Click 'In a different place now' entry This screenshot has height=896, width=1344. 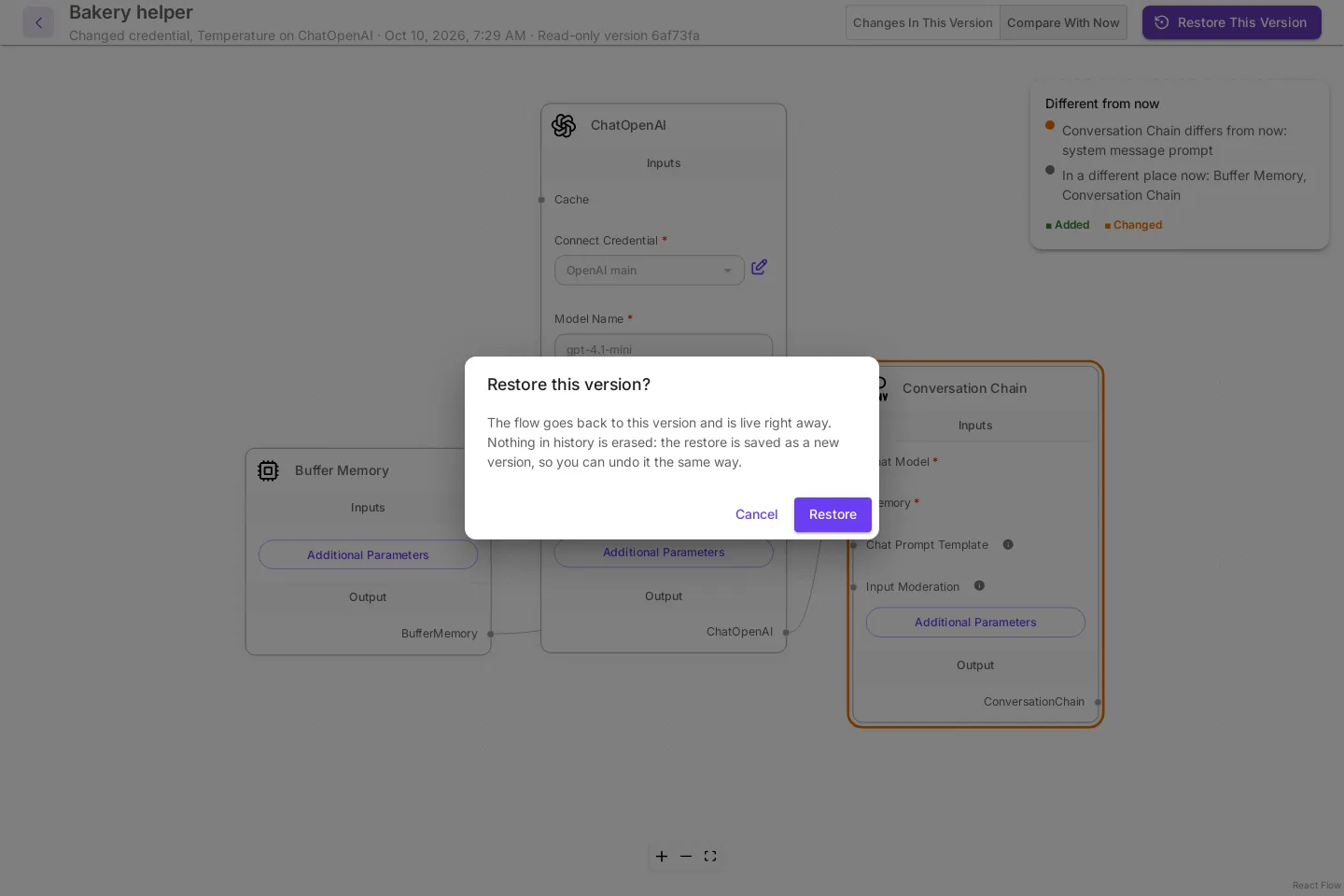pyautogui.click(x=1183, y=186)
